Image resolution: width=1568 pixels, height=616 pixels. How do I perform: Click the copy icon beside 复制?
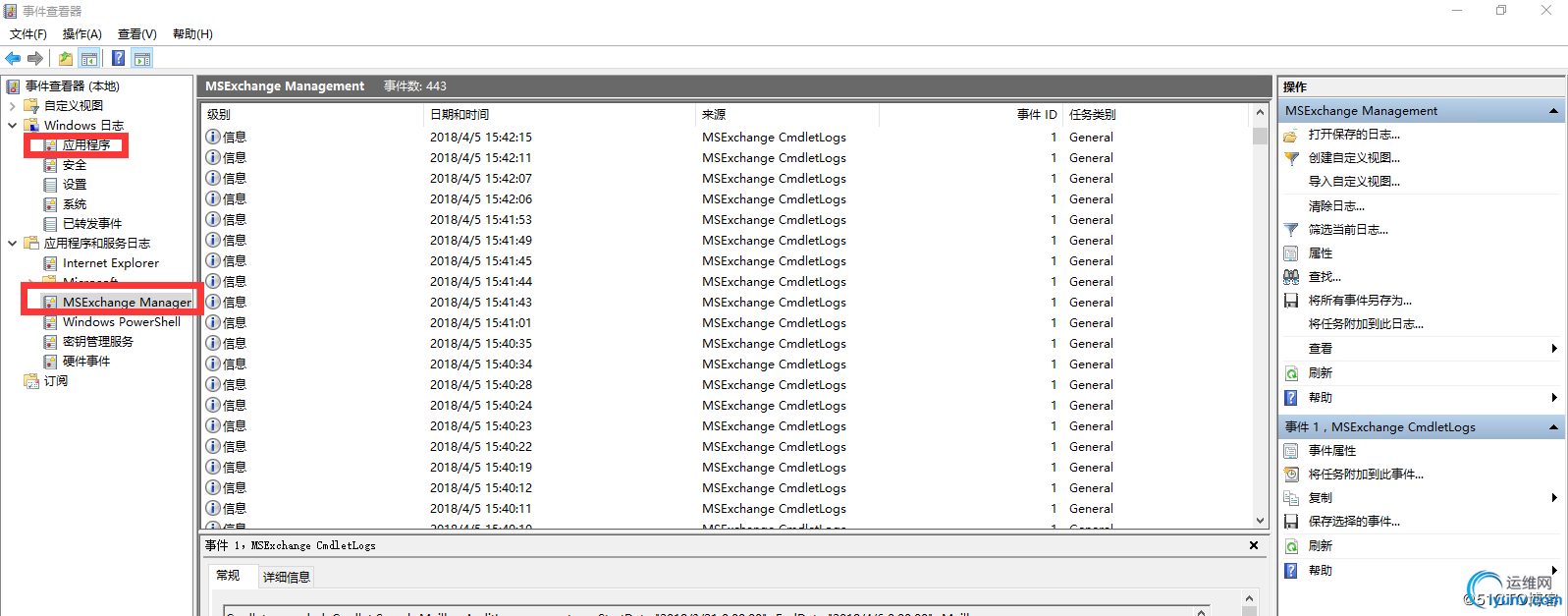click(x=1291, y=498)
